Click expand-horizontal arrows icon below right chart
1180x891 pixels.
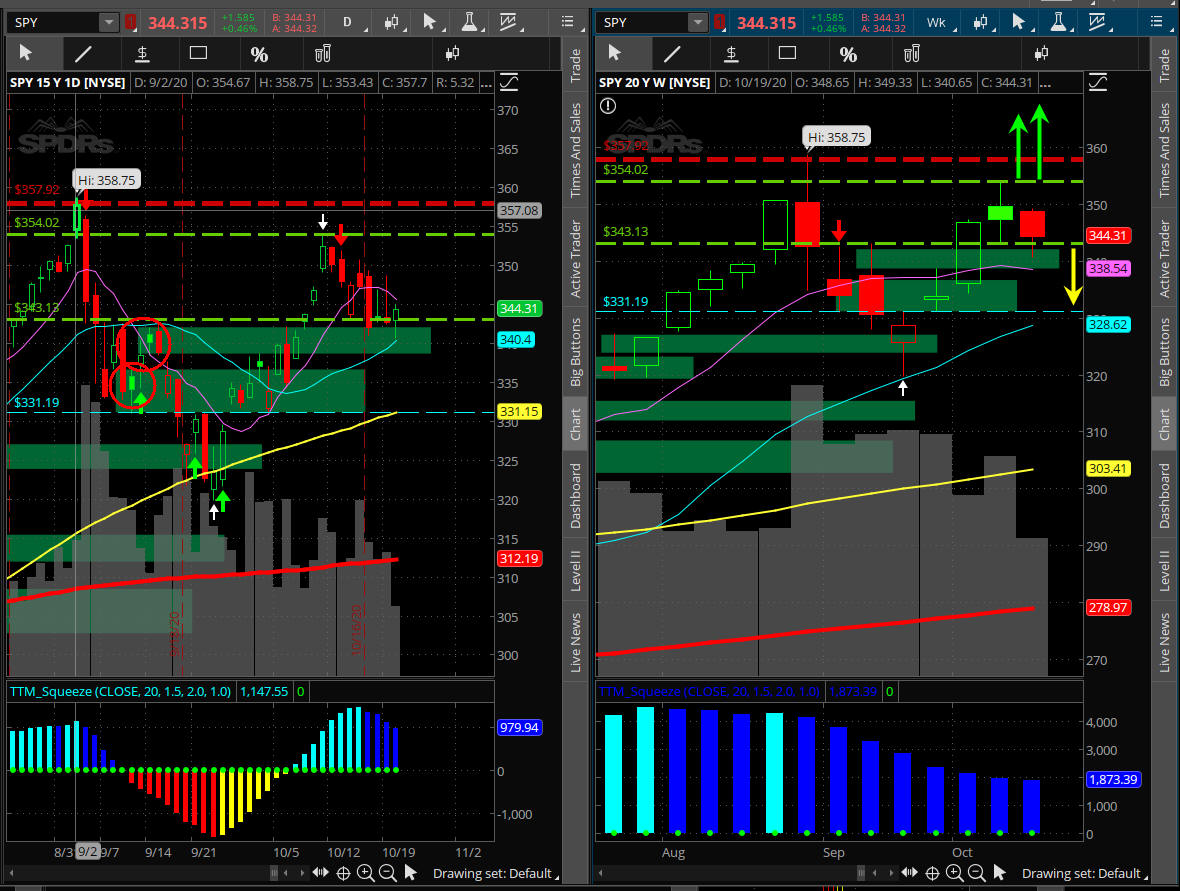point(910,873)
